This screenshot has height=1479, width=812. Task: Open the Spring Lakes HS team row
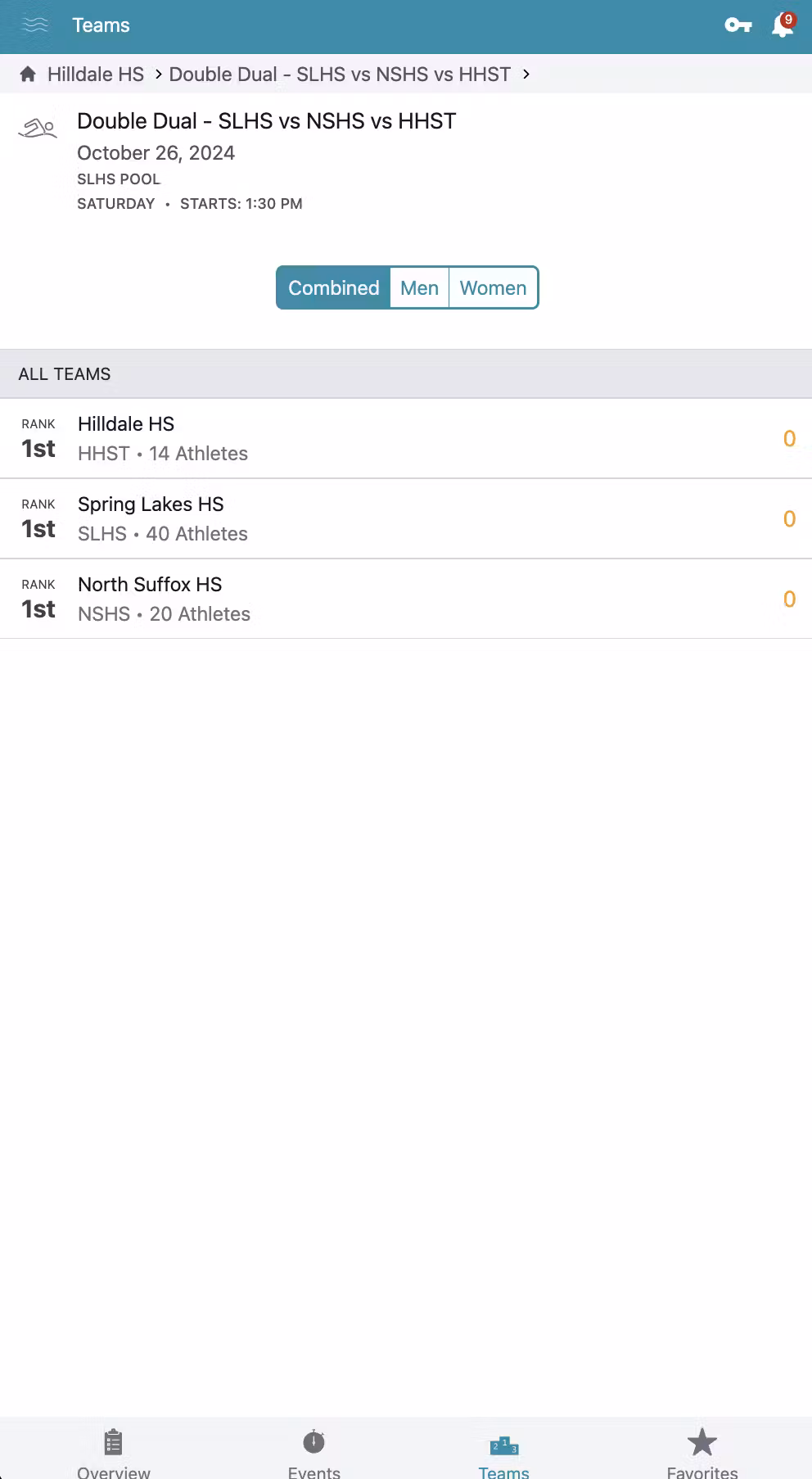click(406, 519)
